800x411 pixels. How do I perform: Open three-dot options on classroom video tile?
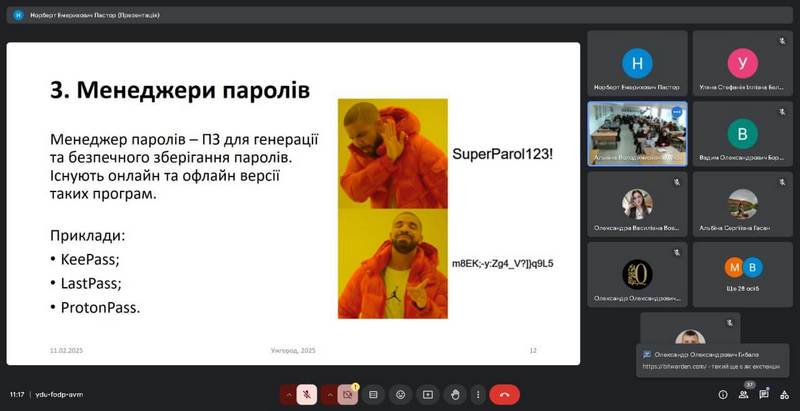pos(677,112)
